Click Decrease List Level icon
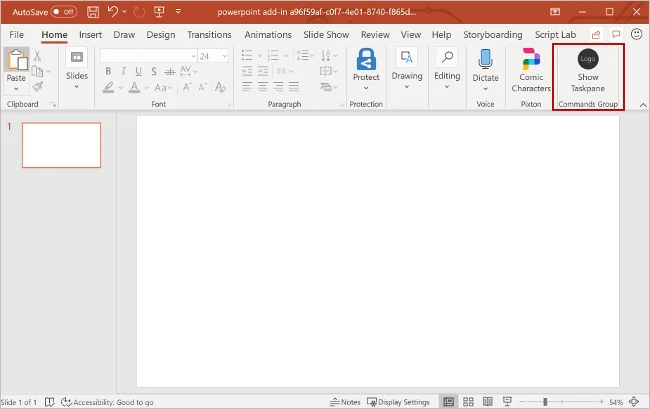 click(247, 71)
